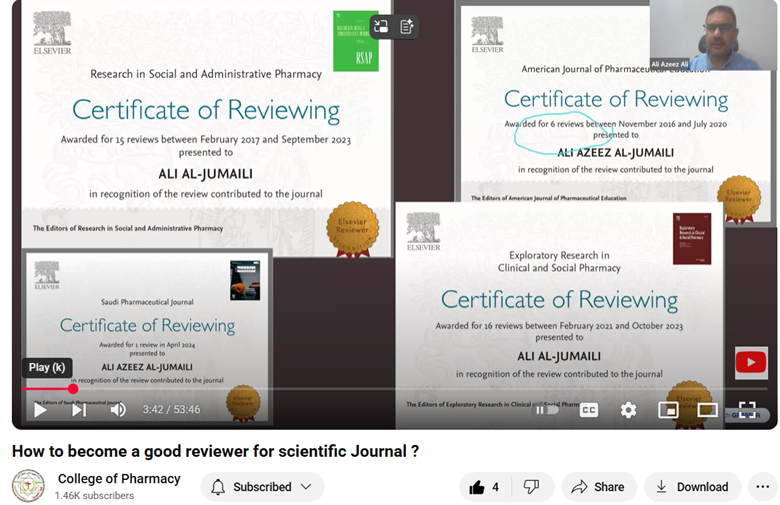780x505 pixels.
Task: Click the video title text
Action: [215, 451]
